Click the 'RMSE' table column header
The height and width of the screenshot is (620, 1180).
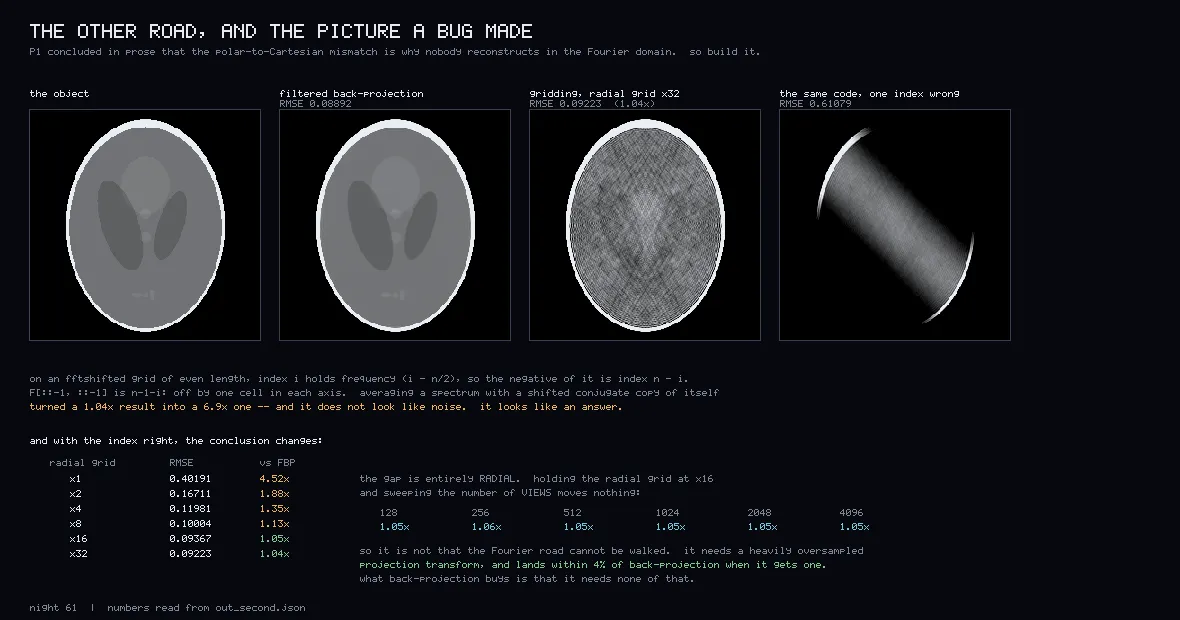tap(181, 463)
